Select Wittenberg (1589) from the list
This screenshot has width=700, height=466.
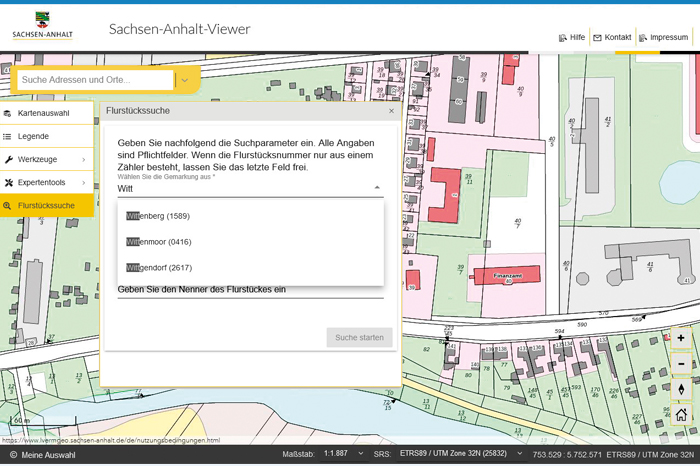tap(250, 216)
